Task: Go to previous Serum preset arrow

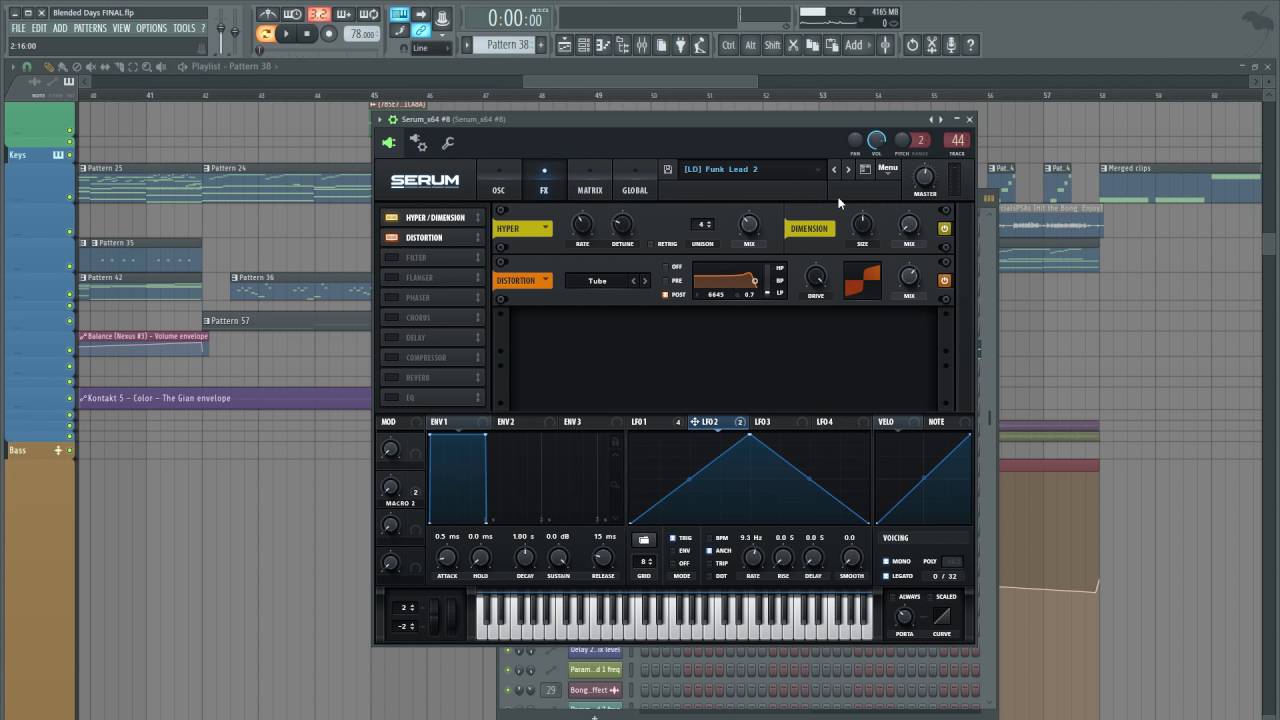Action: [834, 169]
